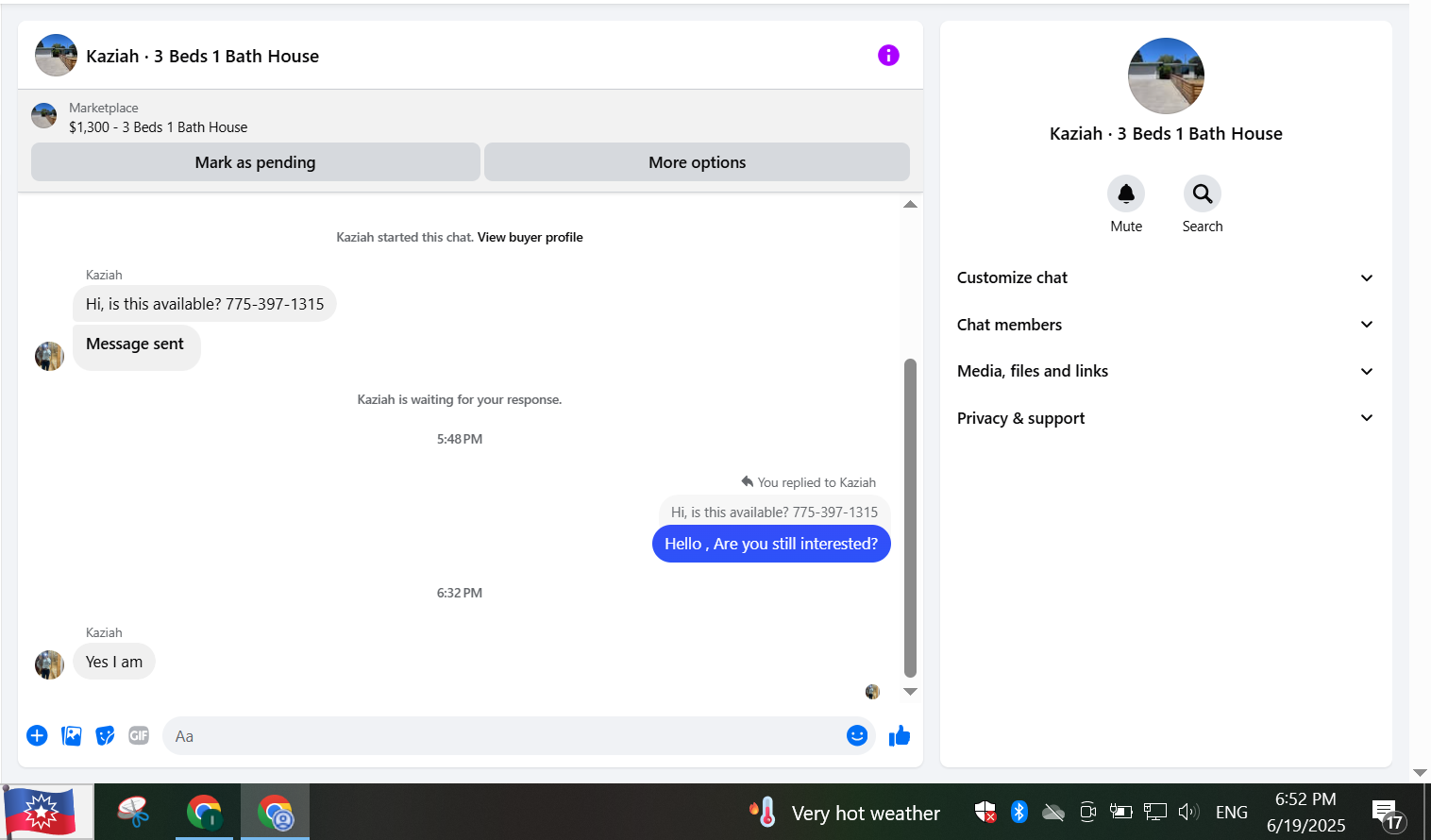Open first Chrome icon in taskbar
Image resolution: width=1431 pixels, height=840 pixels.
[203, 812]
